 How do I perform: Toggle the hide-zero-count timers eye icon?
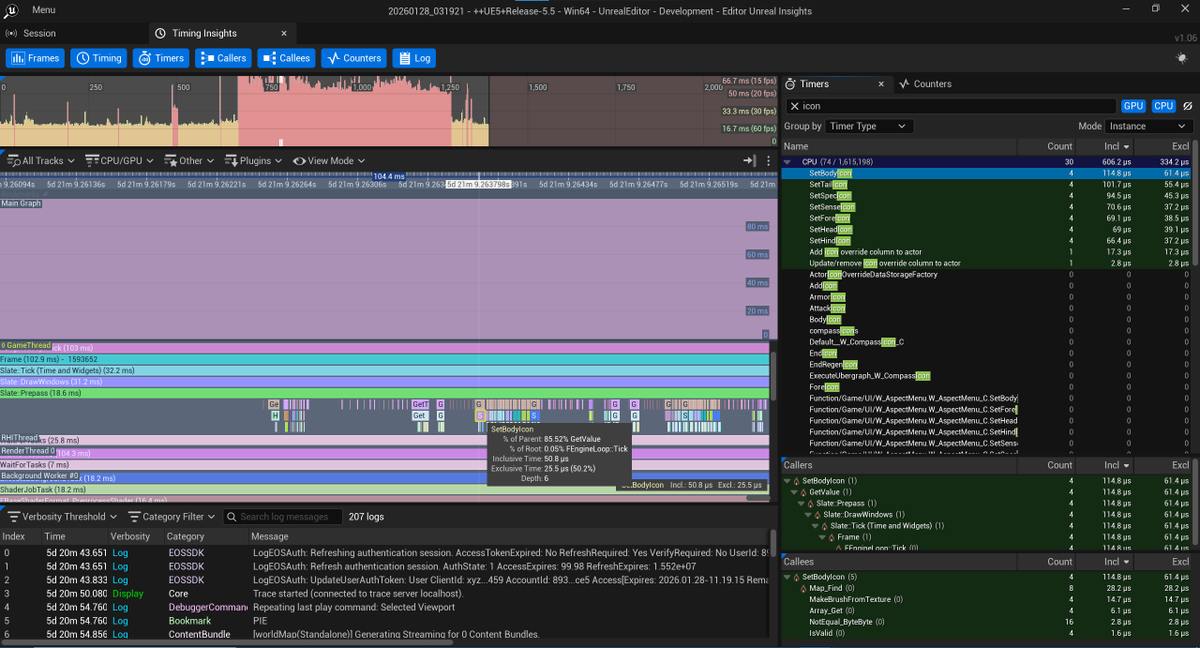[1187, 106]
